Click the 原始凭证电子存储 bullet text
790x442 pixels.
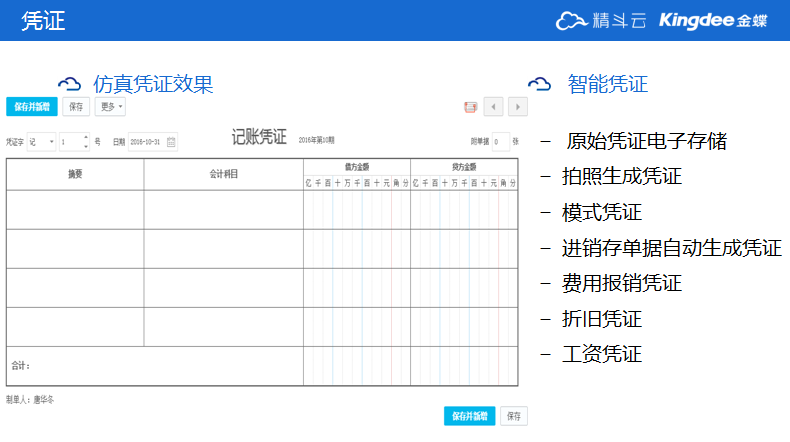646,141
